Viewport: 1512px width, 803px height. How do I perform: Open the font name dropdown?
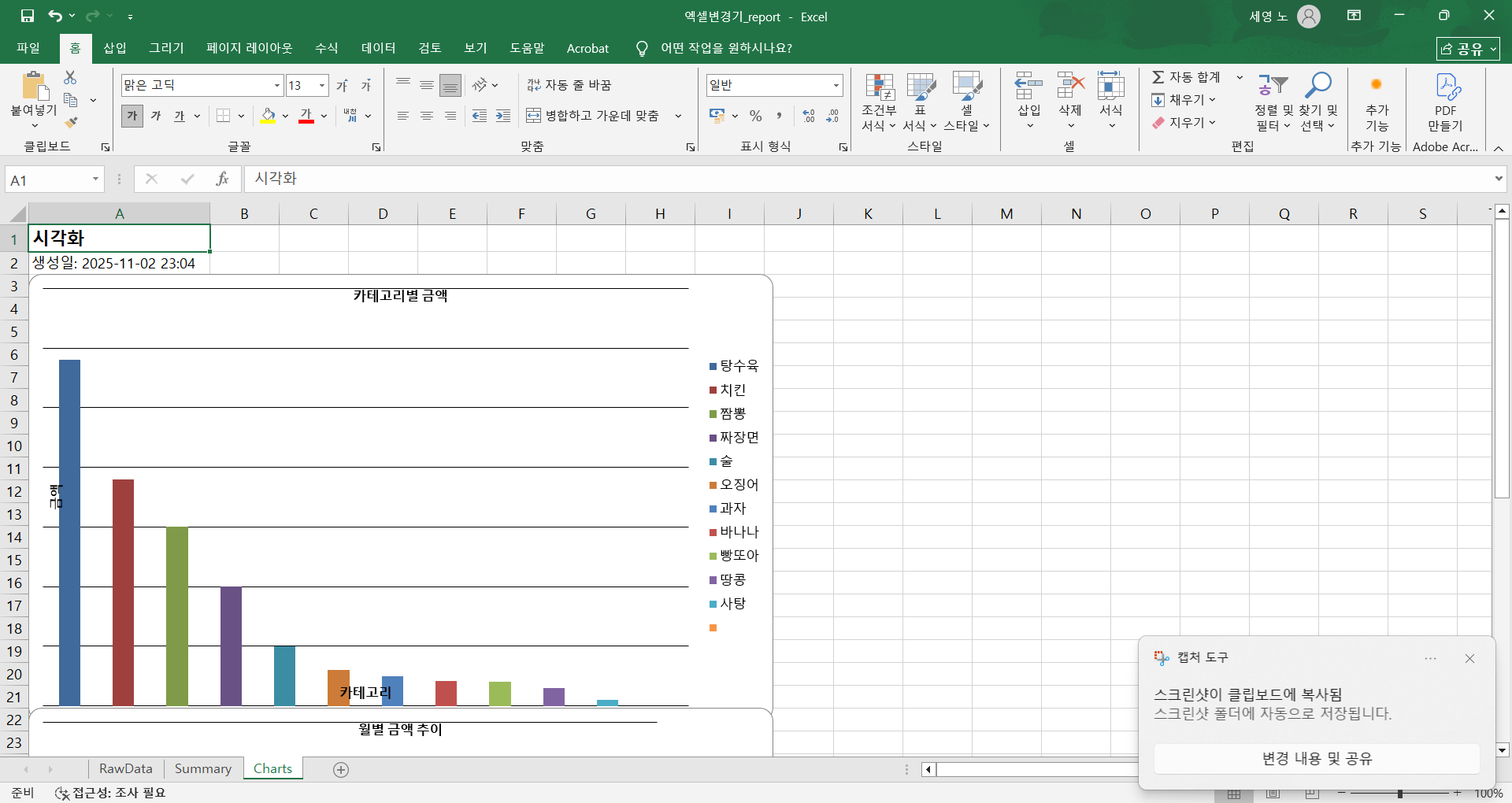[277, 85]
